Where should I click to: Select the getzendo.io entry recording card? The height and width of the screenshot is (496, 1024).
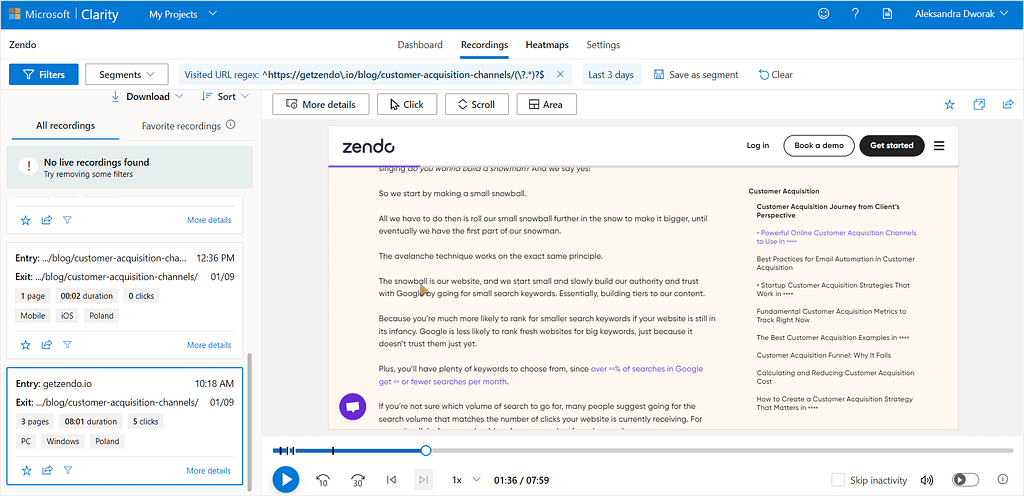pyautogui.click(x=124, y=426)
